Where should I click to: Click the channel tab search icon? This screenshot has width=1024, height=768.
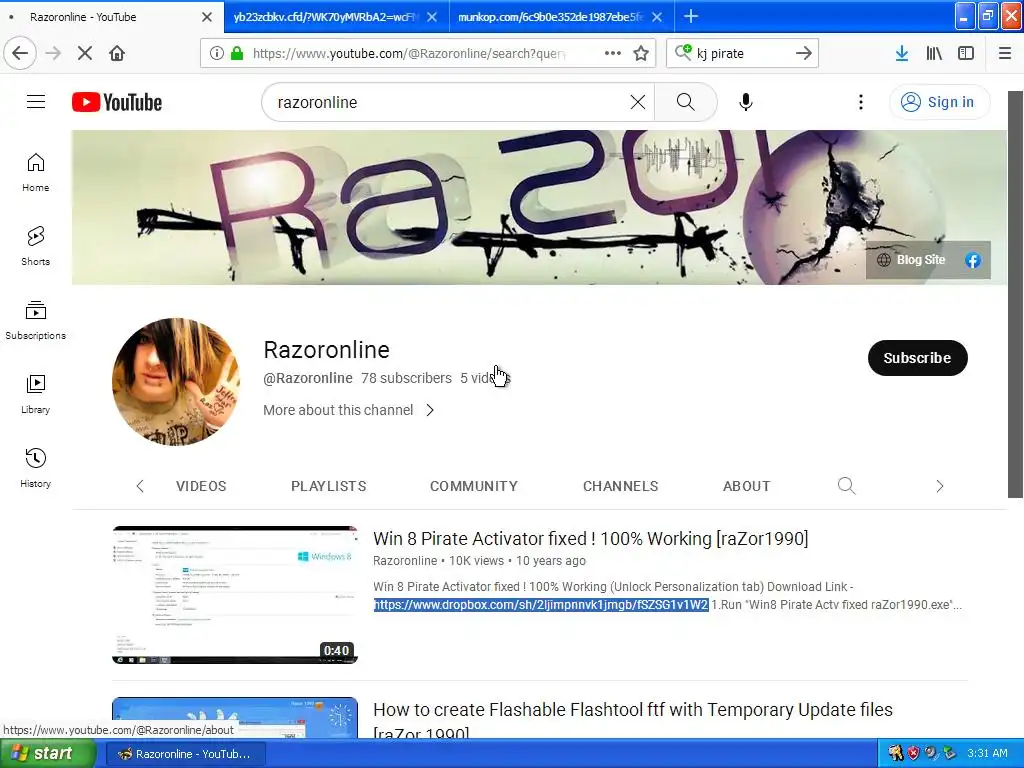tap(846, 486)
